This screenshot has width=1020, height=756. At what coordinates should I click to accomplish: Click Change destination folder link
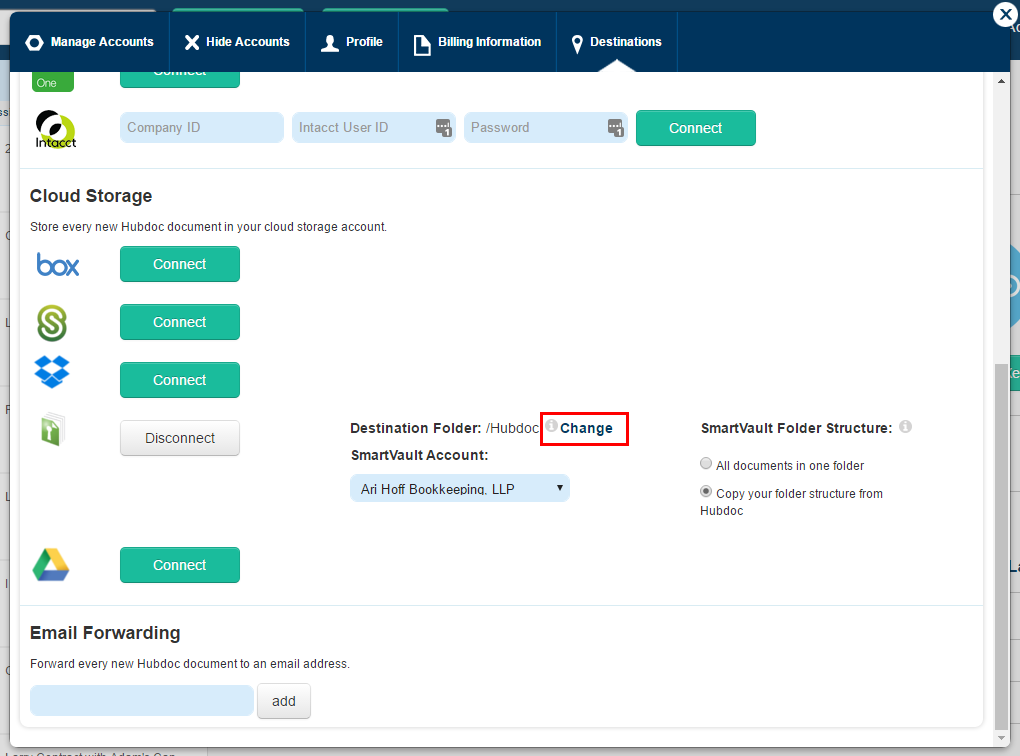click(586, 428)
